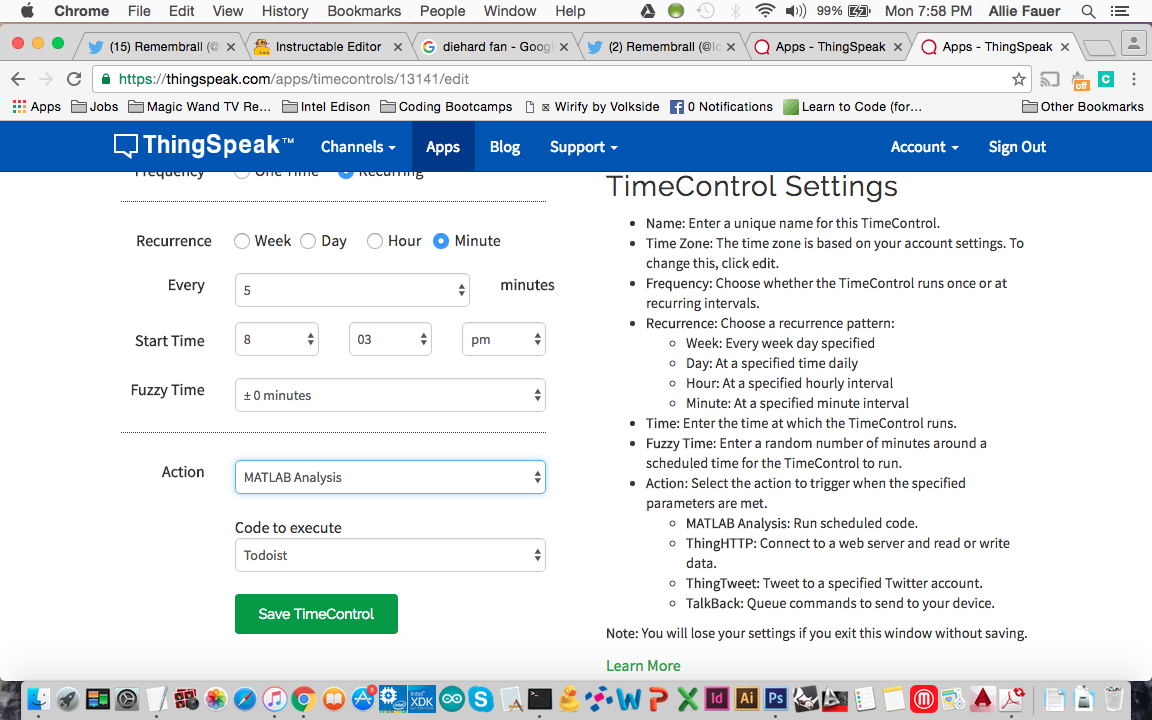The height and width of the screenshot is (720, 1152).
Task: Open the Arduino app in dock
Action: click(452, 699)
